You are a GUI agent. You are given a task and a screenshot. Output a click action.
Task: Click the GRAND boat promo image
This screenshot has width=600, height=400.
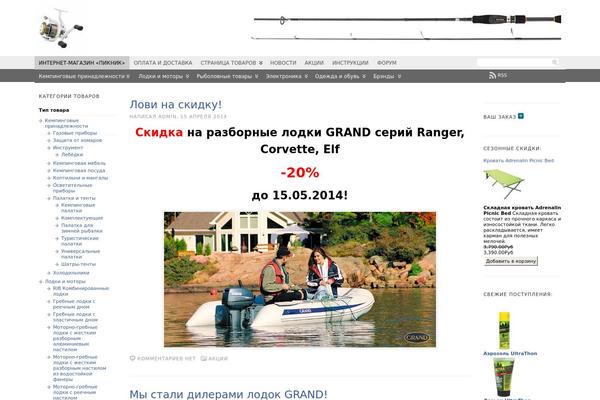(x=300, y=279)
